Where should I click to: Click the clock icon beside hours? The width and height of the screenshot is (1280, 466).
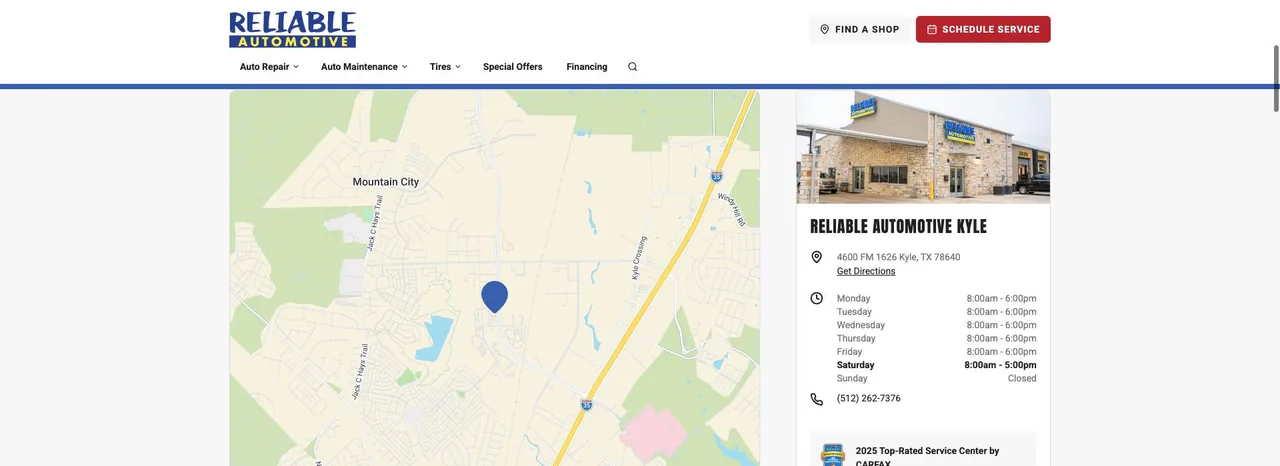[816, 298]
